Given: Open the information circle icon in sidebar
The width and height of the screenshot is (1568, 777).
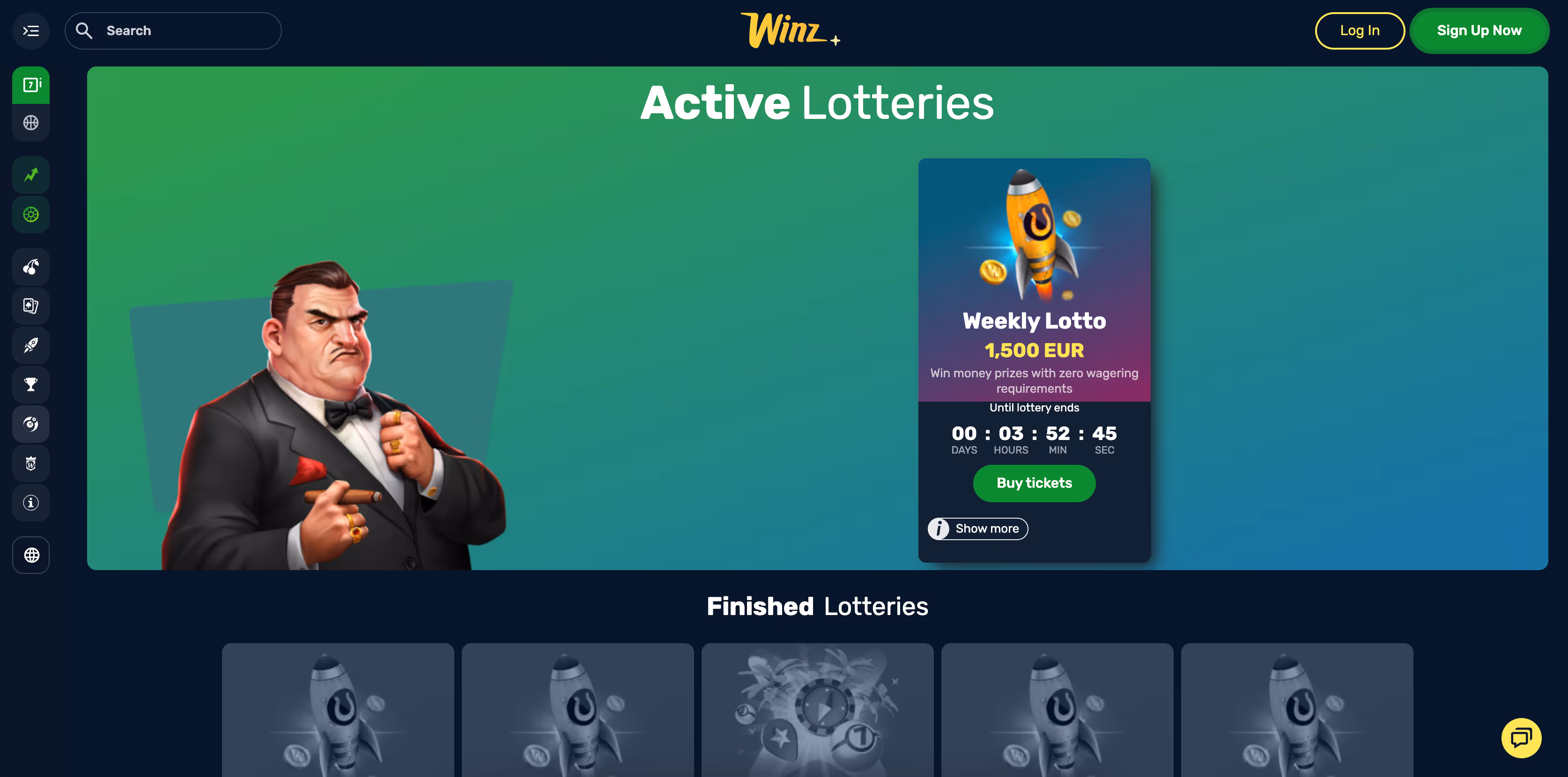Looking at the screenshot, I should pos(31,503).
